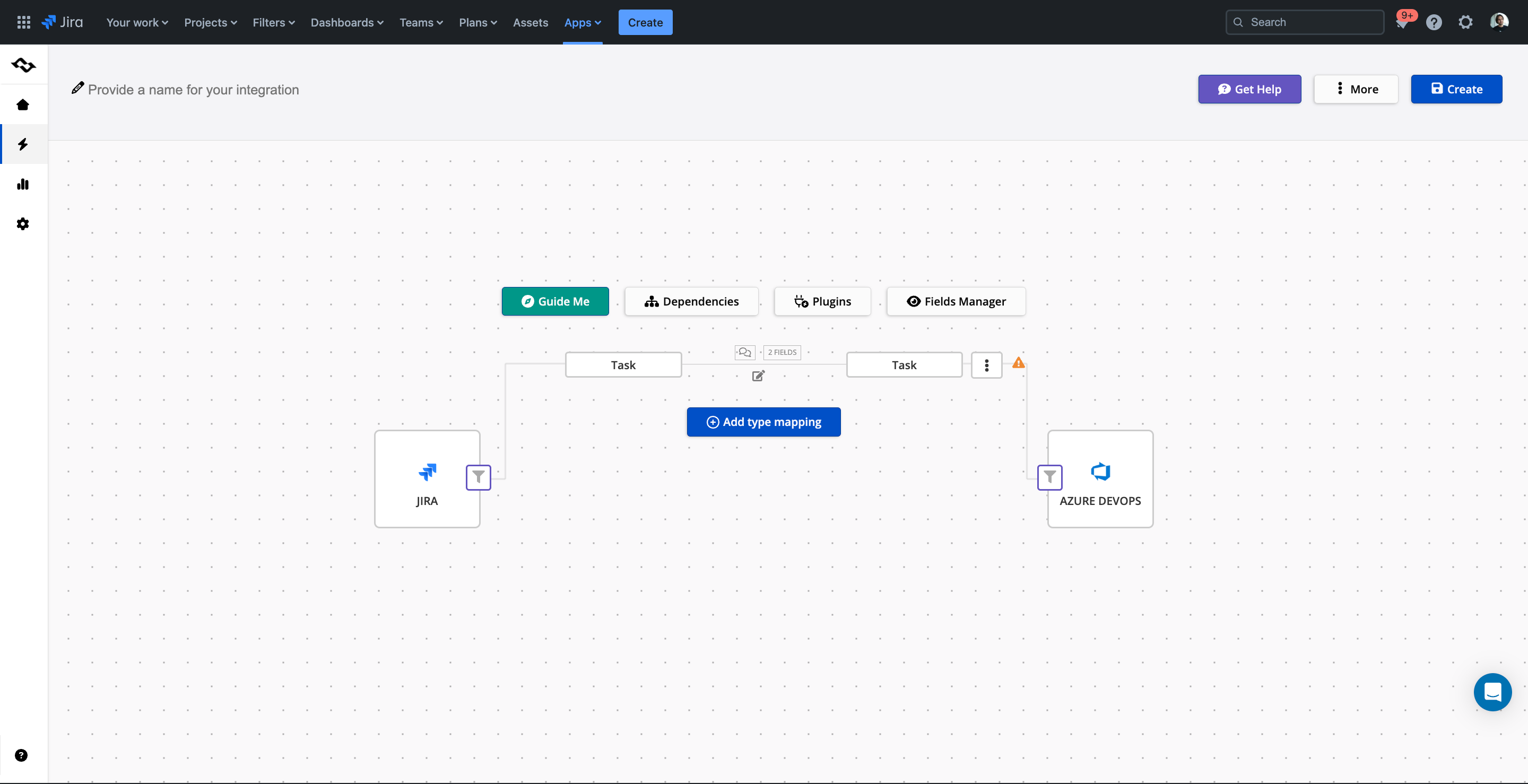Expand the Plans menu
This screenshot has width=1528, height=784.
[x=477, y=22]
